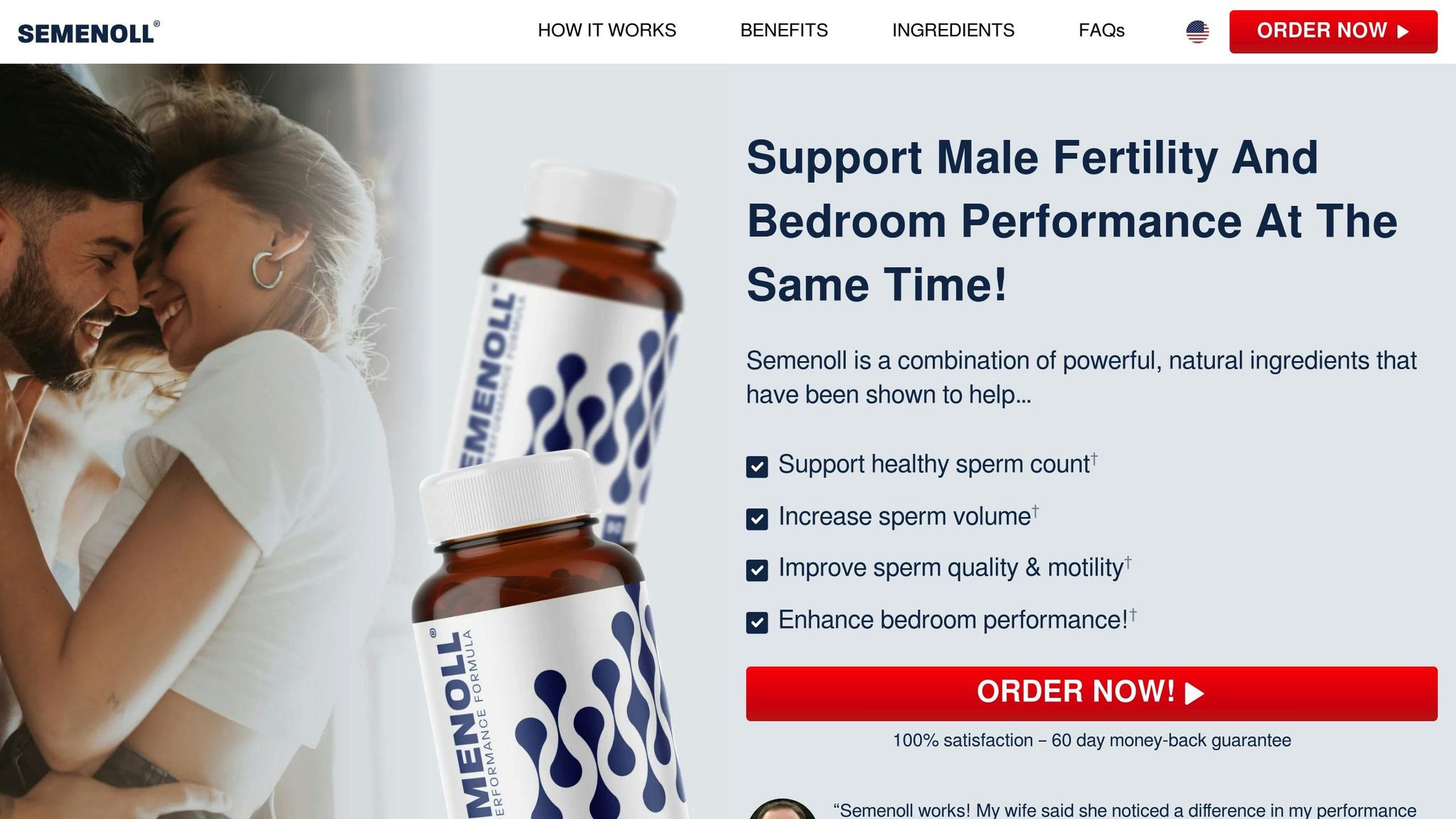The image size is (1456, 819).
Task: Click the testimonial avatar photo
Action: 782,809
